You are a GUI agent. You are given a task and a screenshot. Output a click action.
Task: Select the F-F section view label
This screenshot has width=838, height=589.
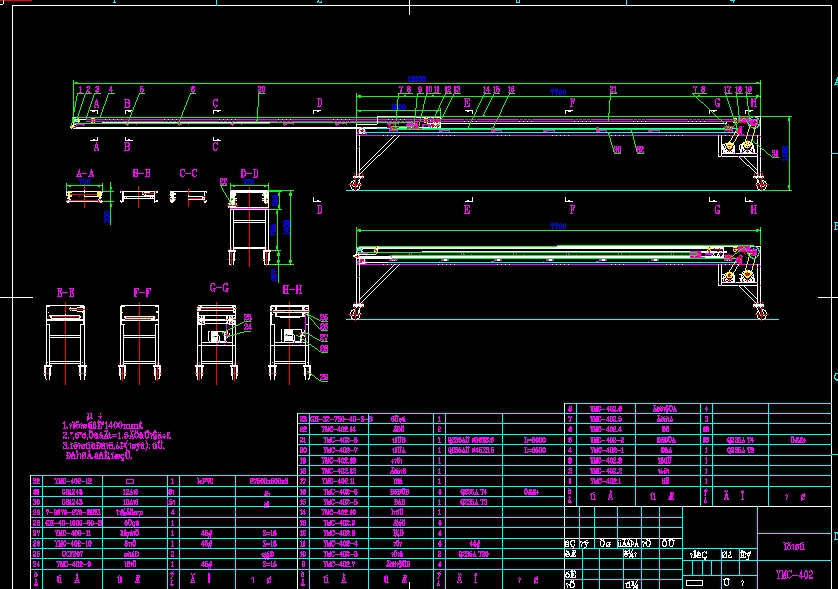(x=142, y=292)
